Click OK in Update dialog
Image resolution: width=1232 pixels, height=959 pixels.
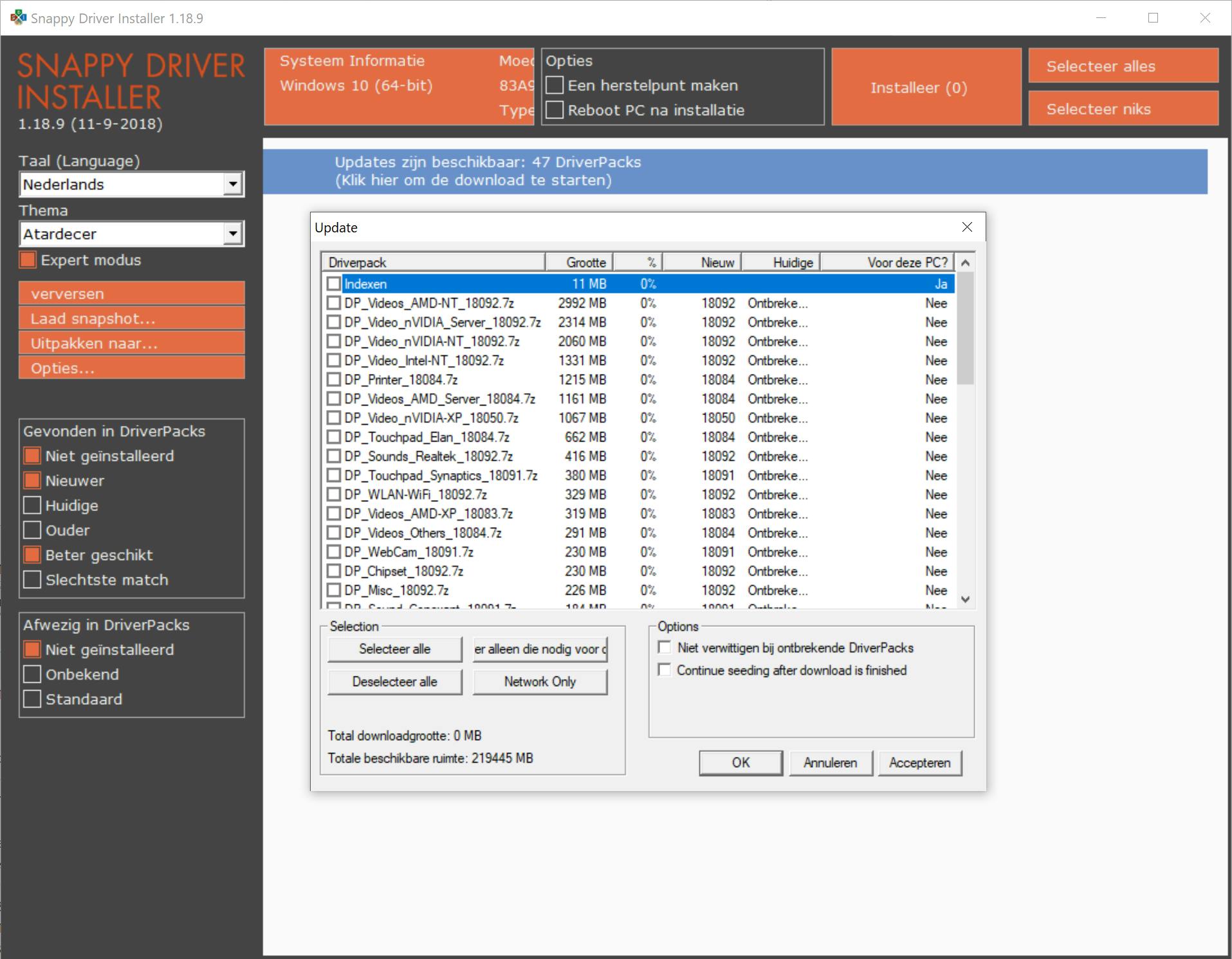click(740, 763)
